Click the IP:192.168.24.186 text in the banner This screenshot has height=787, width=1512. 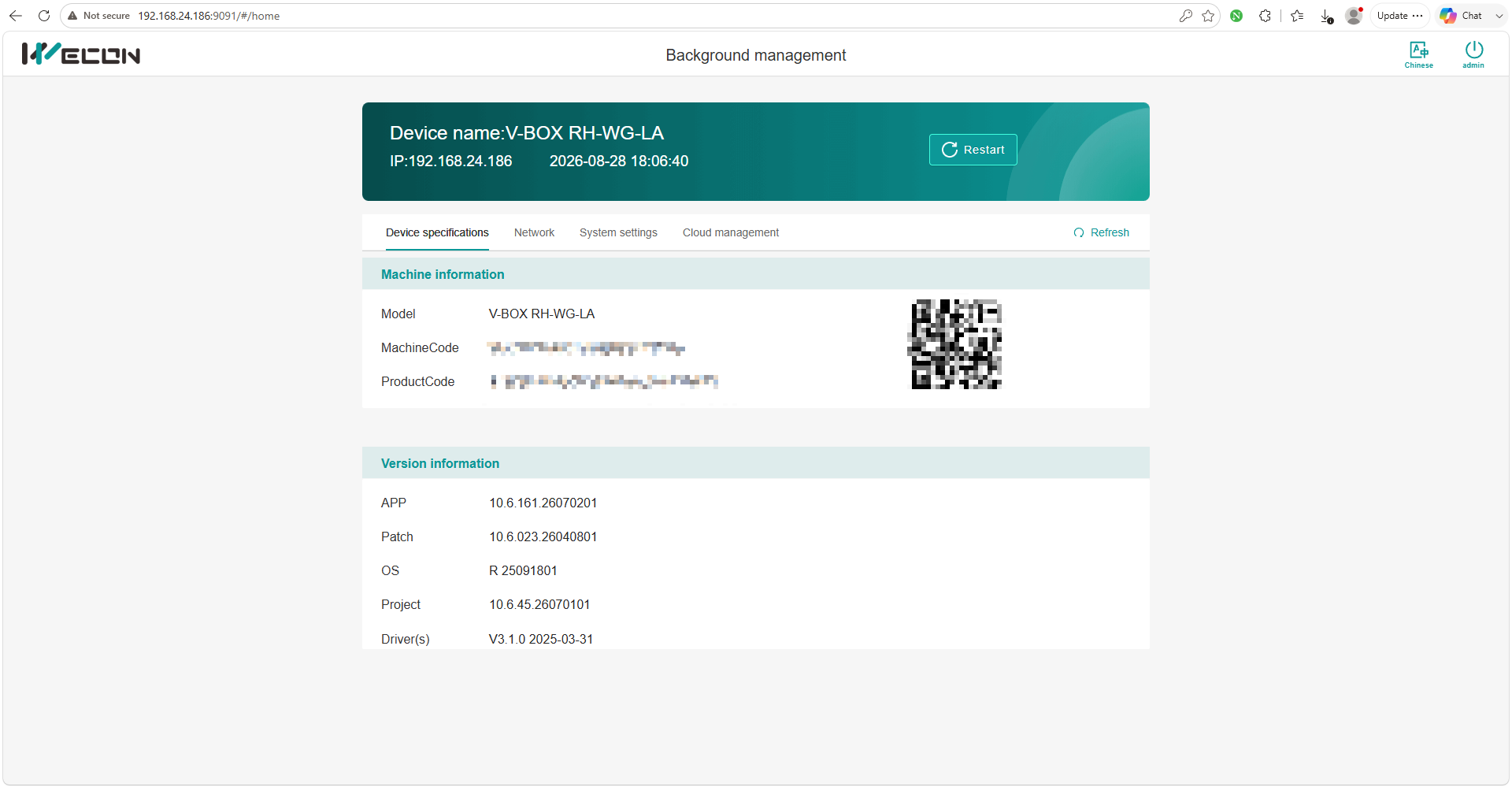451,161
